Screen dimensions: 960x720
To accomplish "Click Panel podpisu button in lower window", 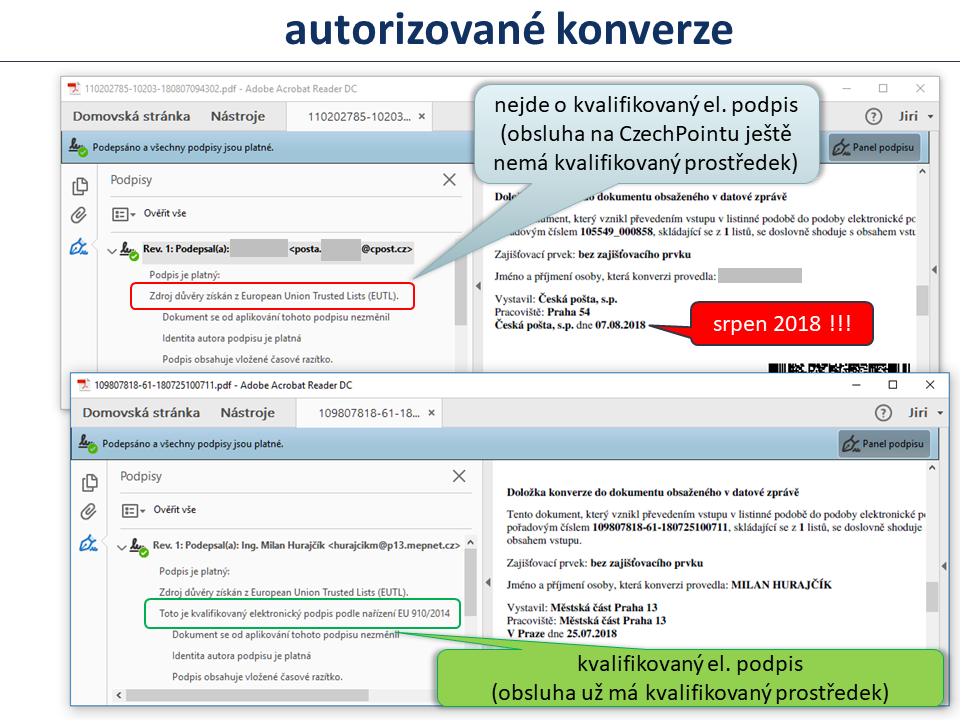I will pyautogui.click(x=885, y=444).
